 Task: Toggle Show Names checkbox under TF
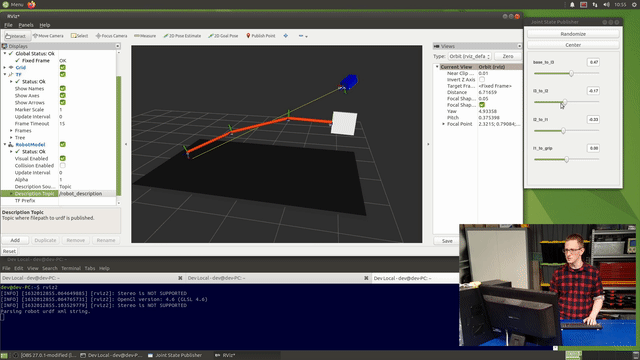point(62,89)
